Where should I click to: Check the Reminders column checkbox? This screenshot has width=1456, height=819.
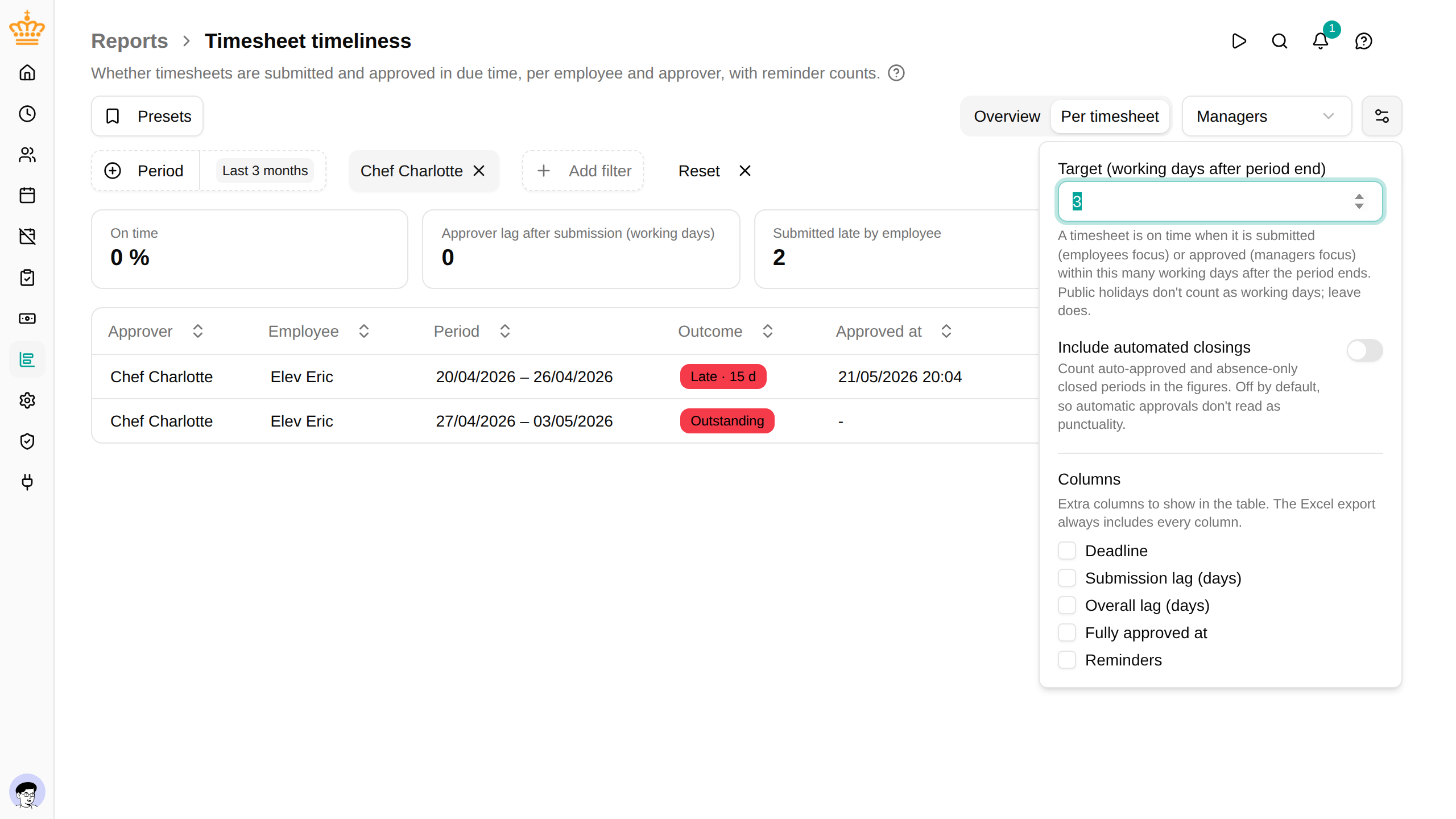point(1067,660)
